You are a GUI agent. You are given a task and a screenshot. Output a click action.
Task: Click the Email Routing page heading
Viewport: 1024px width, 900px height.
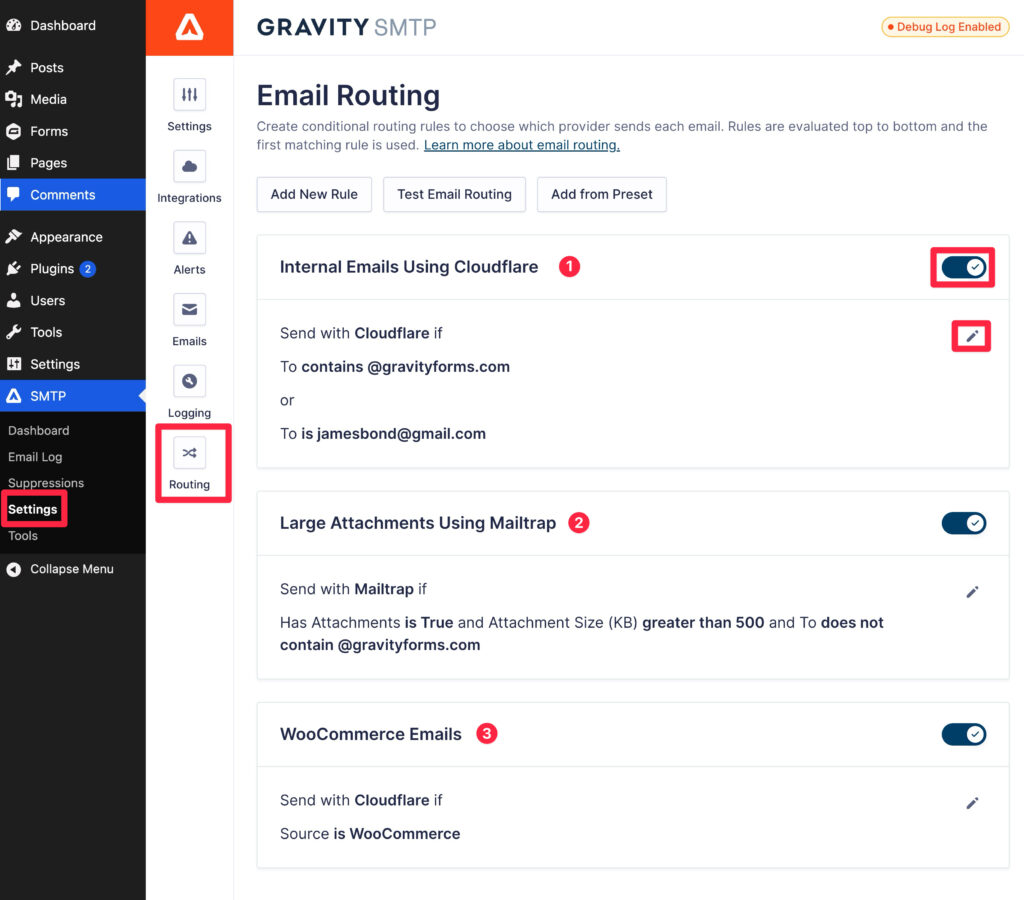pos(348,95)
